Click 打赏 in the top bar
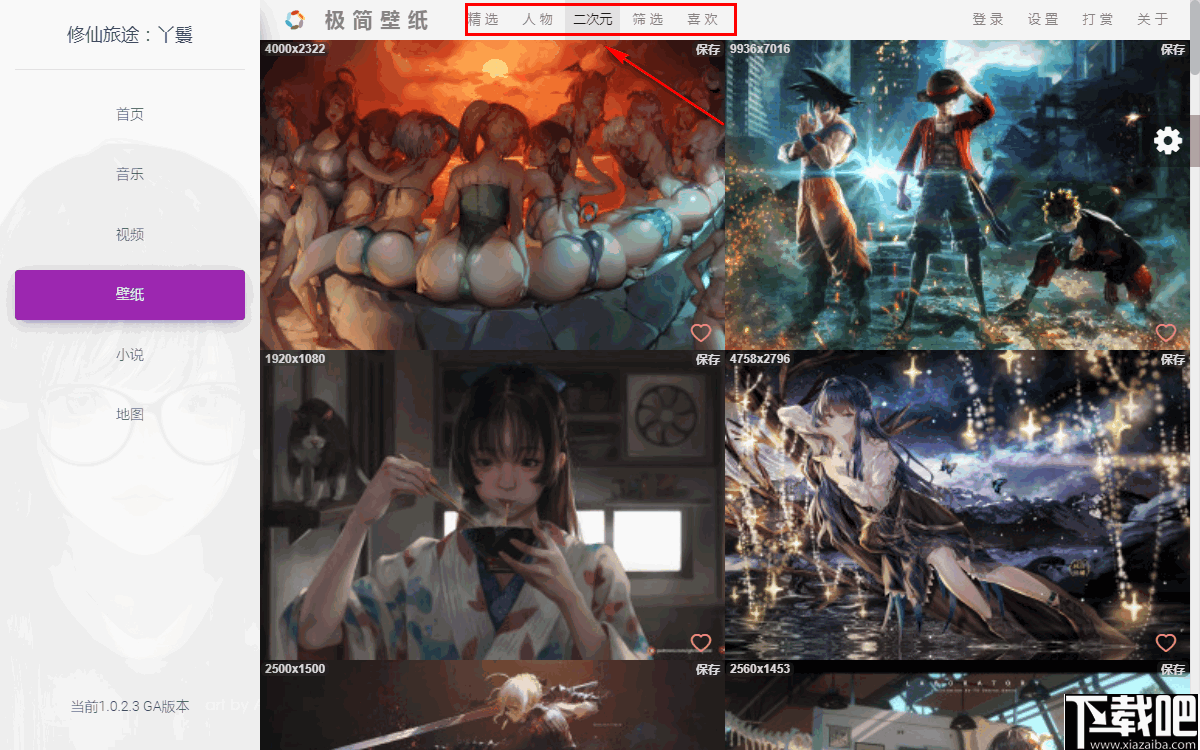This screenshot has height=750, width=1200. coord(1098,19)
